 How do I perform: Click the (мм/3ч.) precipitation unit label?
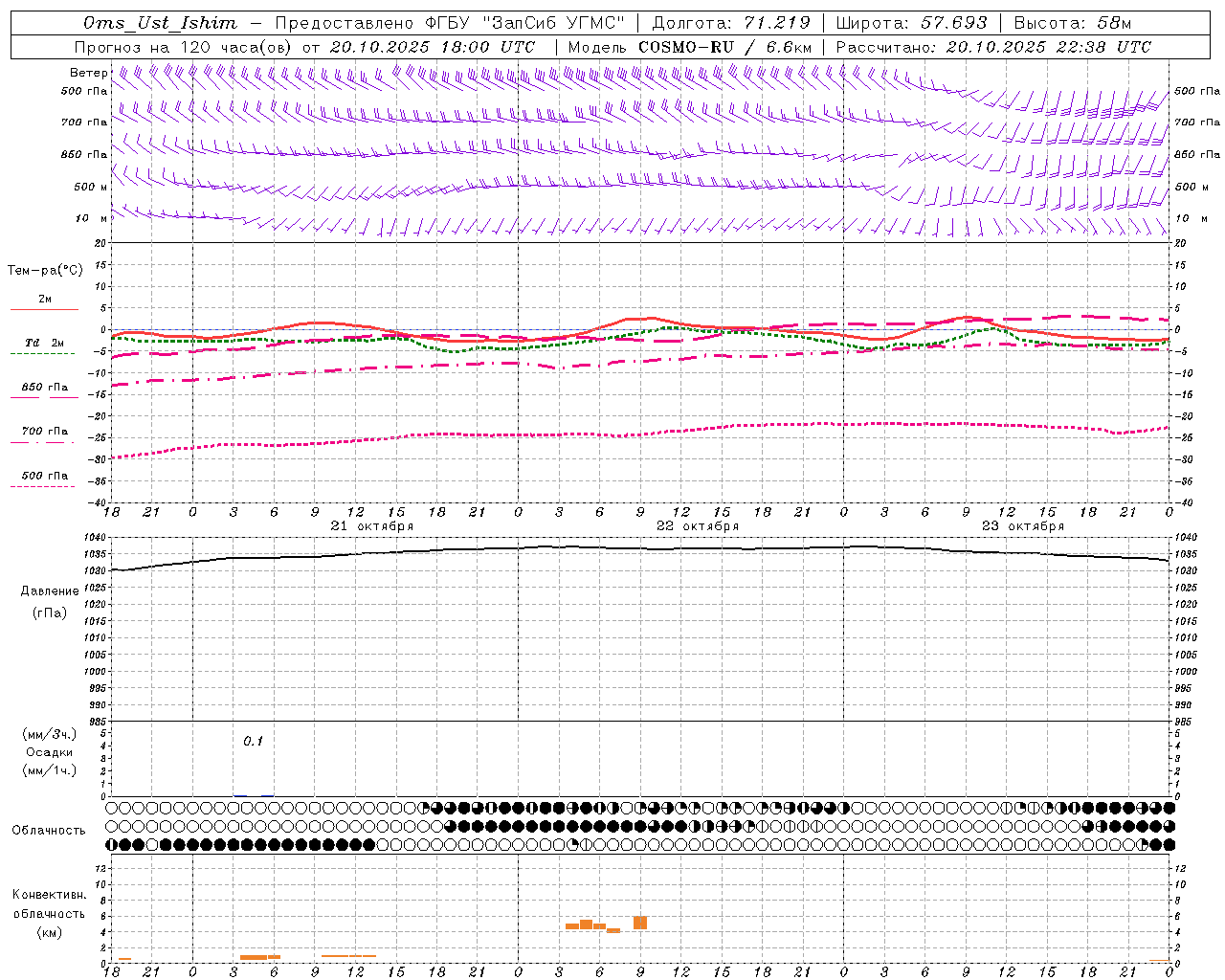pyautogui.click(x=50, y=734)
